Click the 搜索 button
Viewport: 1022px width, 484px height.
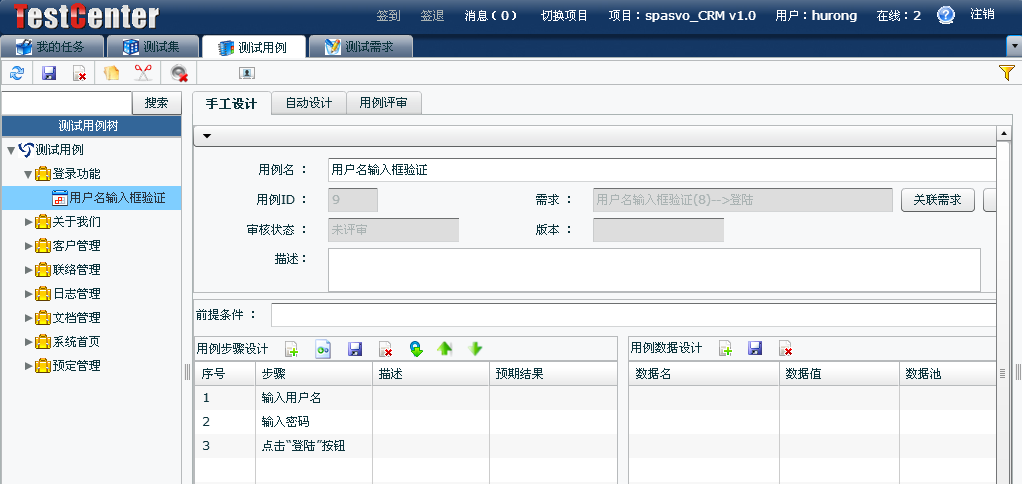(156, 103)
